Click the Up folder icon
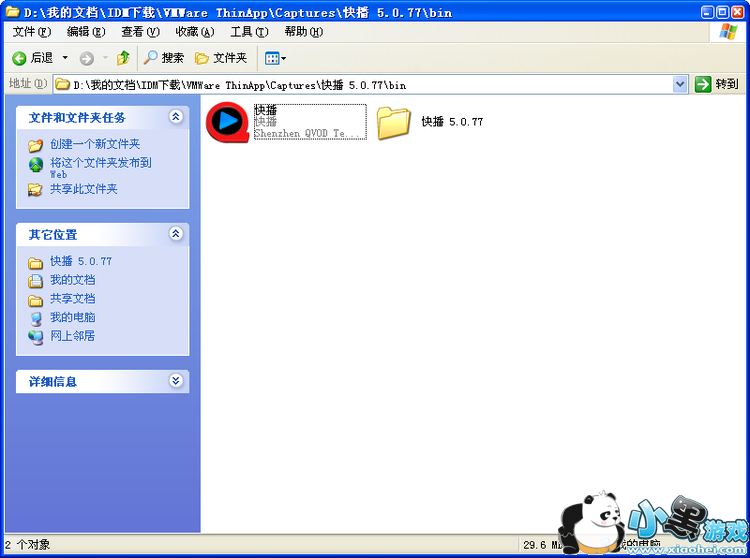Image resolution: width=750 pixels, height=558 pixels. 123,58
